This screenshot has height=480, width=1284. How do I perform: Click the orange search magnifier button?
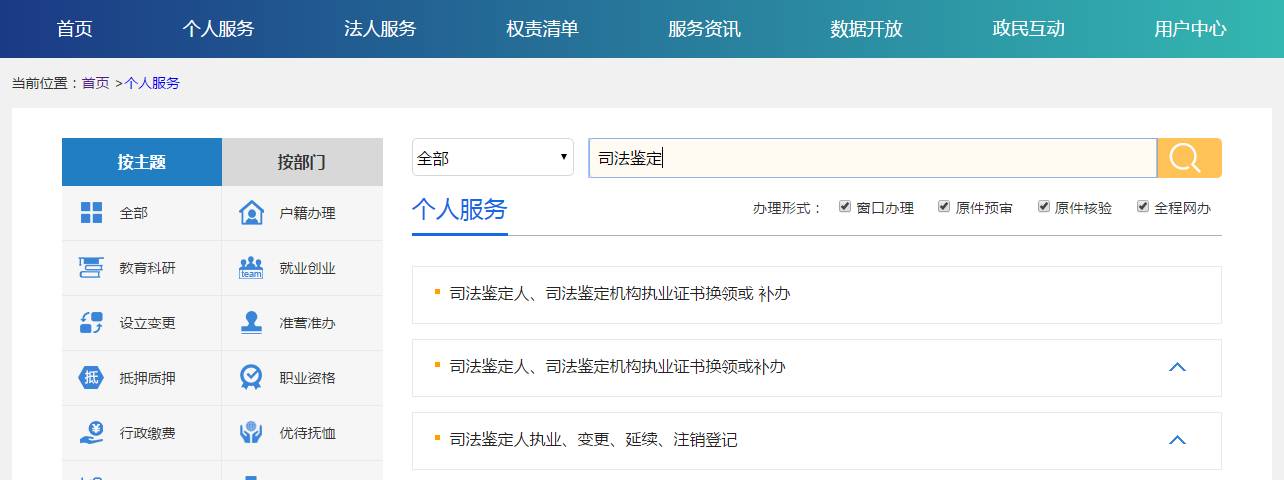[1189, 158]
